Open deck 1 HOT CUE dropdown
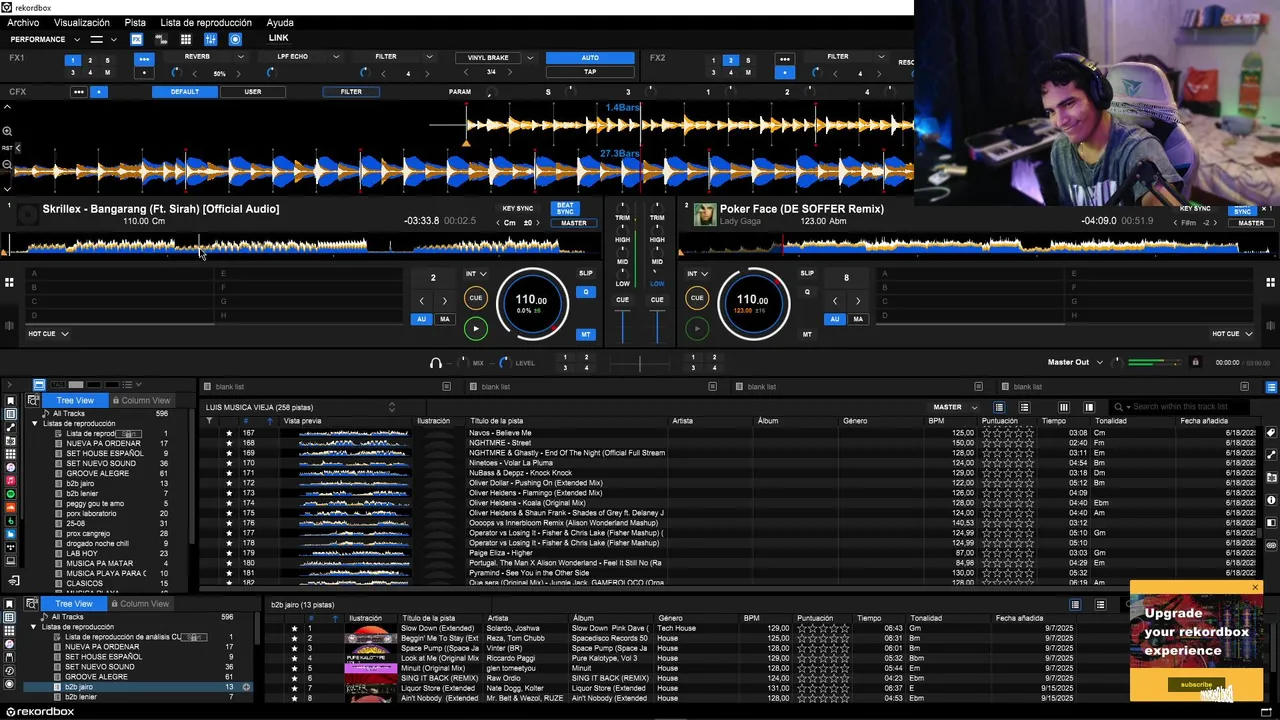 (48, 334)
